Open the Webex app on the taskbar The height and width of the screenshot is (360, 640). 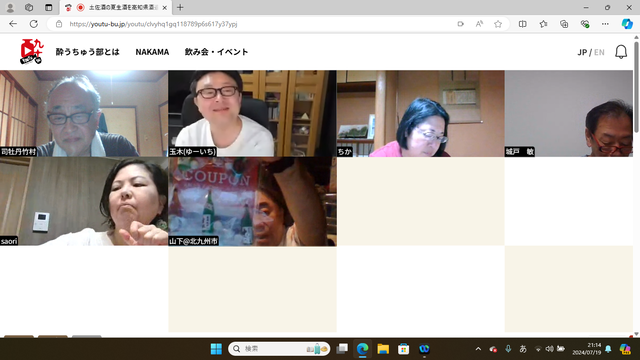click(x=424, y=349)
